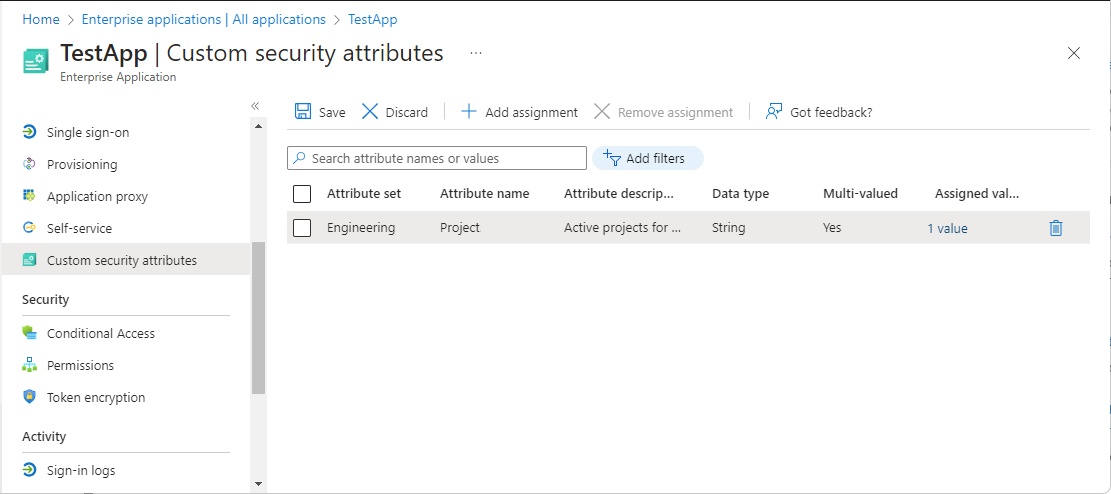Open the 1 value link
Screen dimensions: 1111x494
[947, 228]
